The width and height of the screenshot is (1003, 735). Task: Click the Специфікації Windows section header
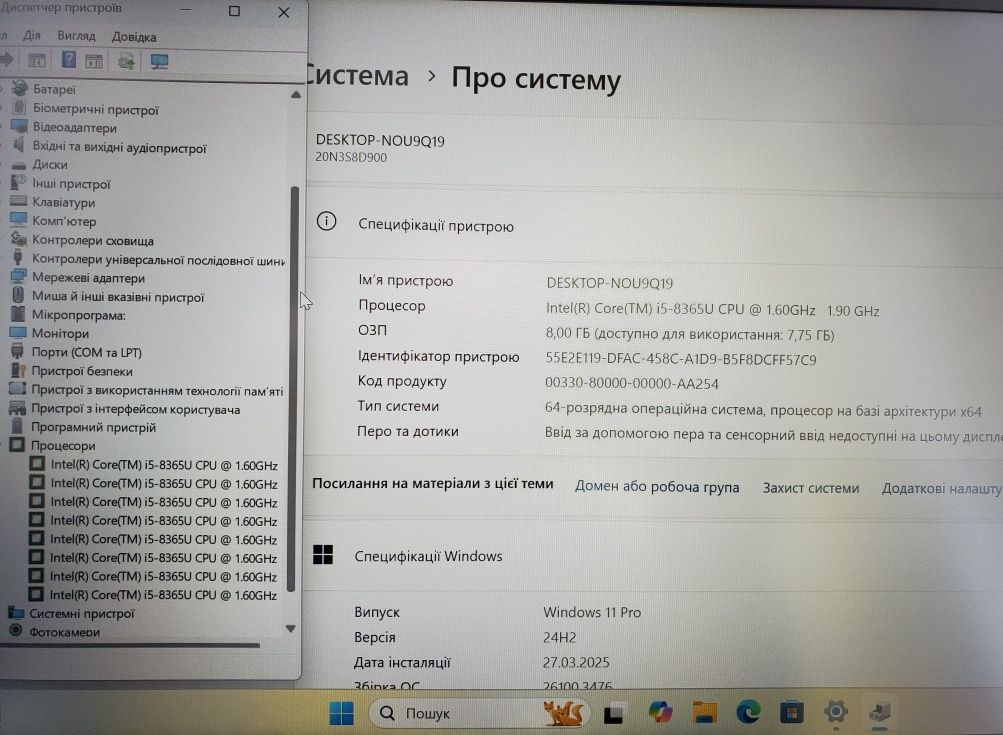click(428, 556)
